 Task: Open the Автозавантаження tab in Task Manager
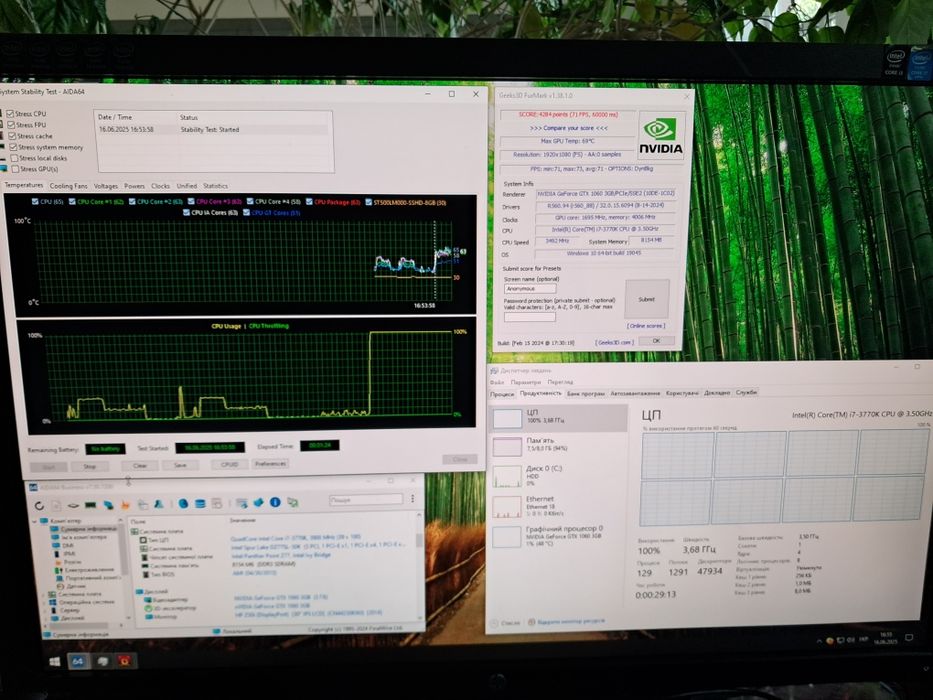[635, 393]
